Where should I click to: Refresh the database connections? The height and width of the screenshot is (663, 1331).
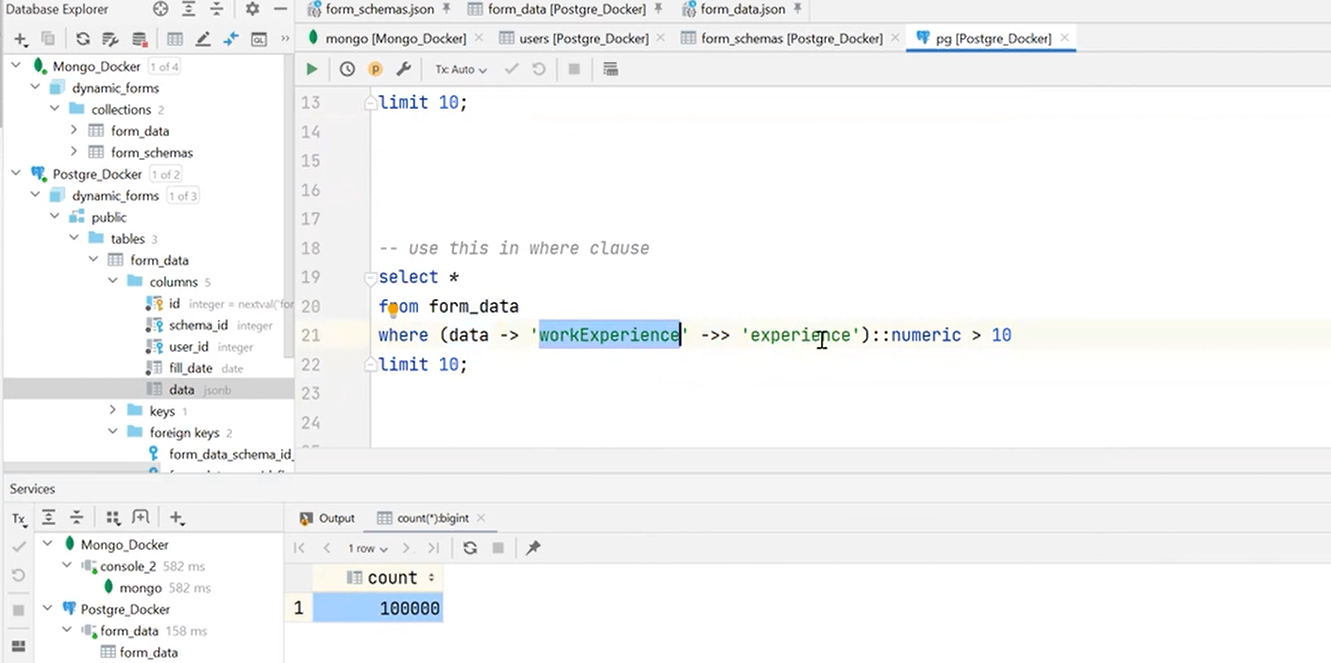(82, 39)
